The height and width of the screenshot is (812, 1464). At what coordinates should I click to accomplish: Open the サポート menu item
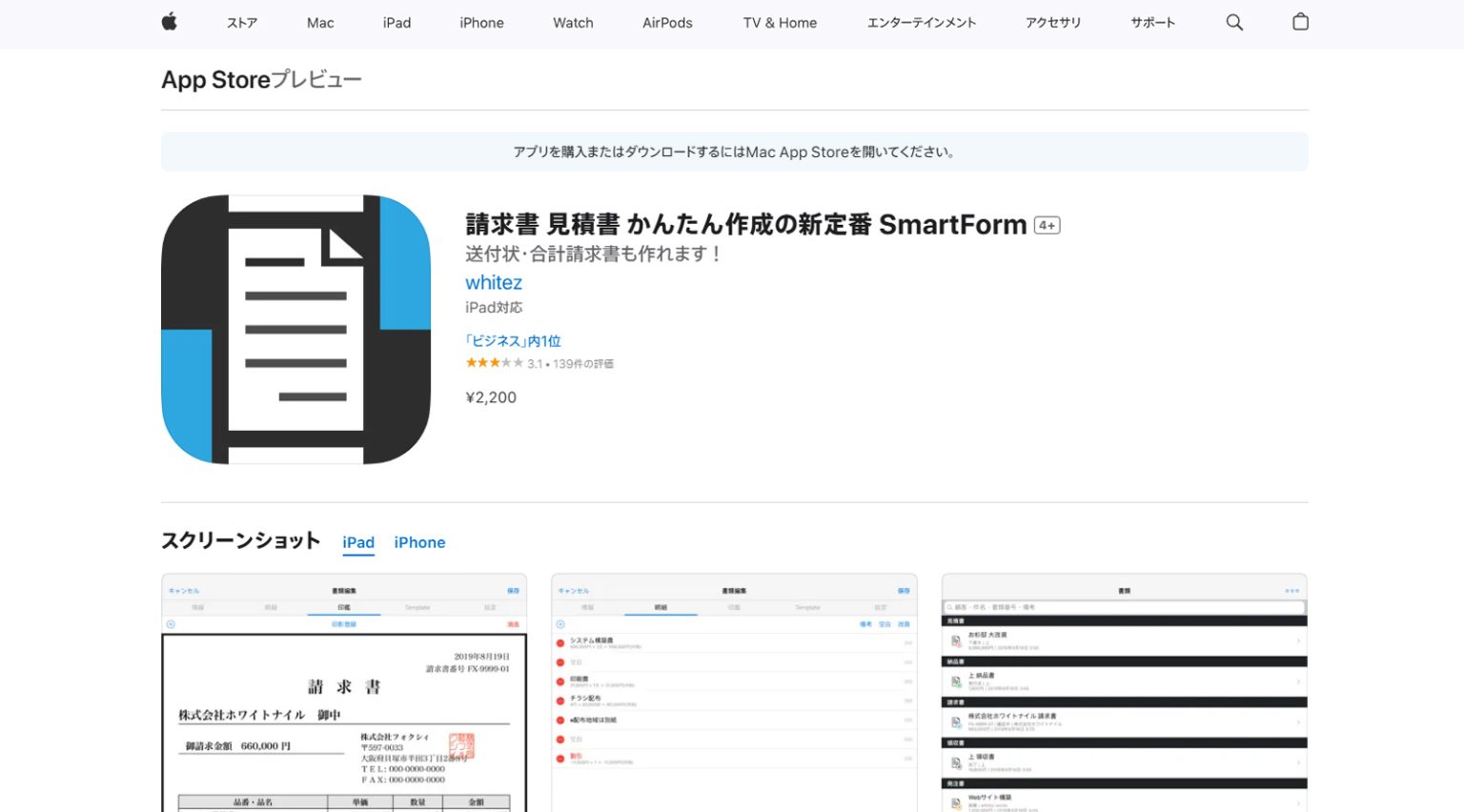(1152, 23)
